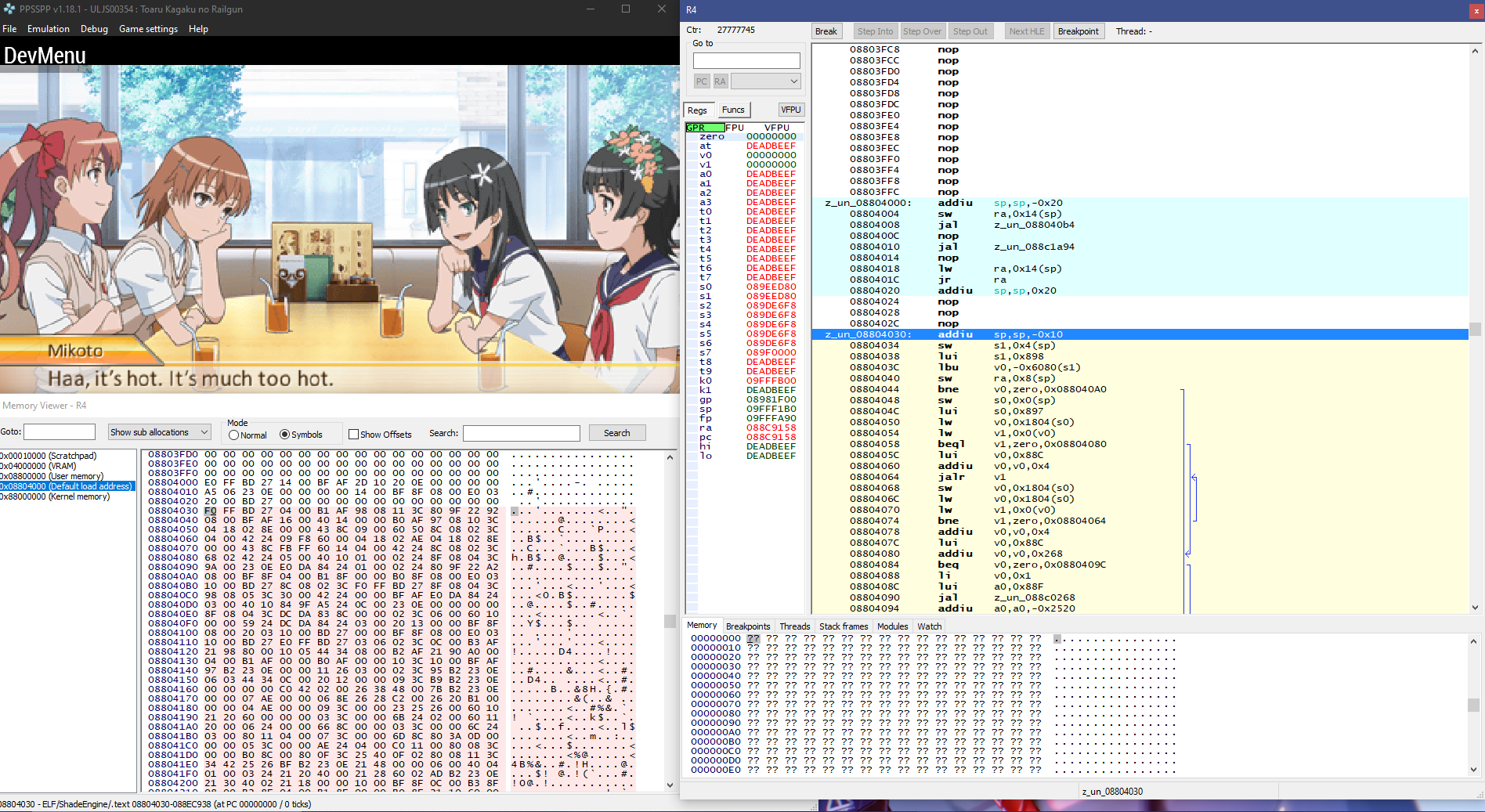Screen dimensions: 1485x812
Task: Select the 0x08804000 (Default load address) entry
Action: tap(67, 486)
